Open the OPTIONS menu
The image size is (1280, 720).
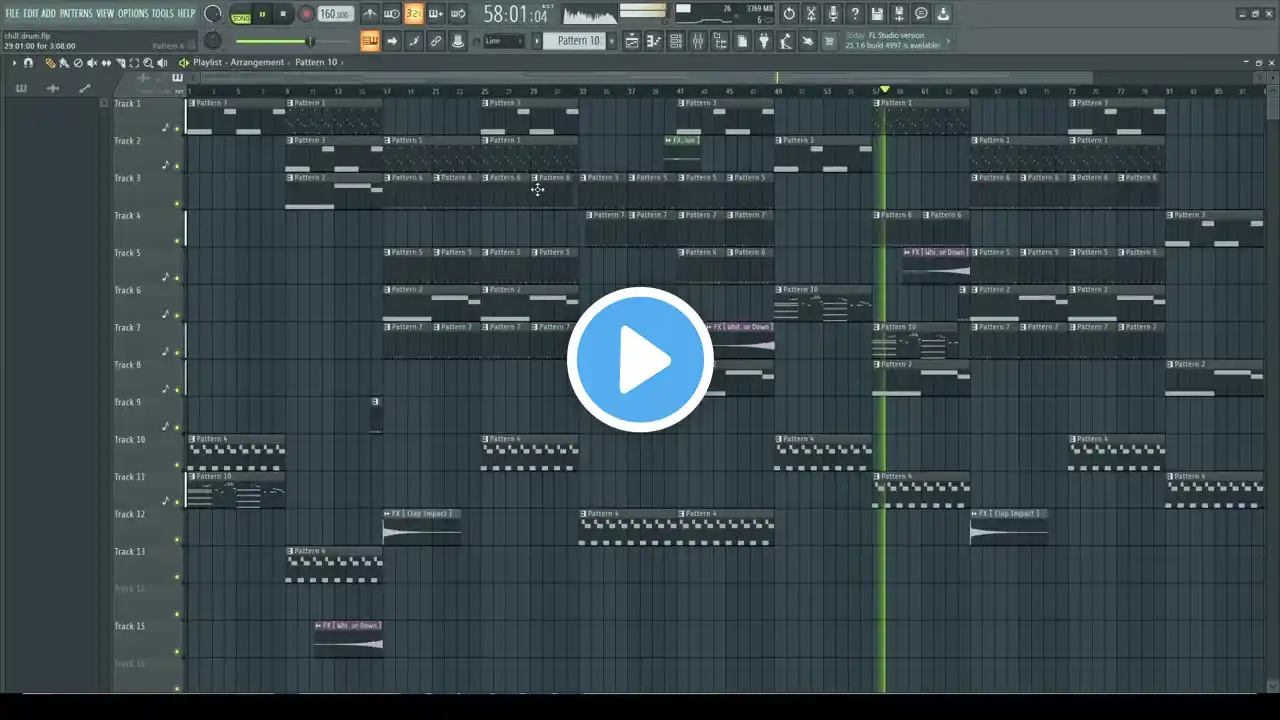coord(133,14)
